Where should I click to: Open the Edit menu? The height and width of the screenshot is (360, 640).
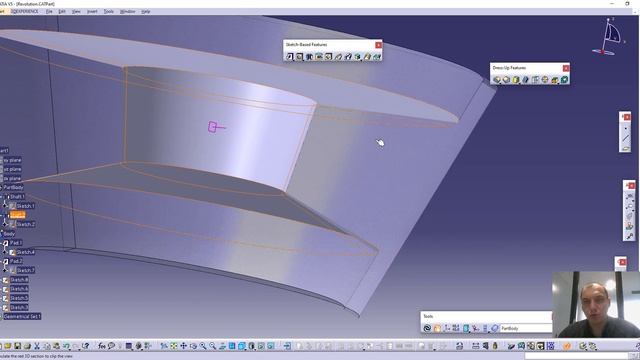pyautogui.click(x=62, y=11)
